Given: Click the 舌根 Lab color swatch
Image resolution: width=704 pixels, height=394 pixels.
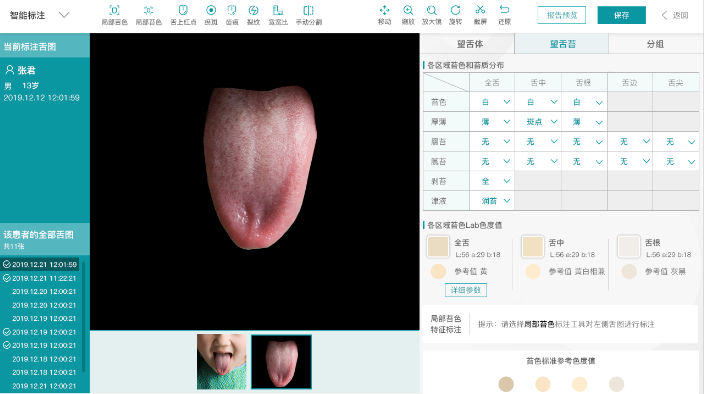Looking at the screenshot, I should click(x=629, y=246).
